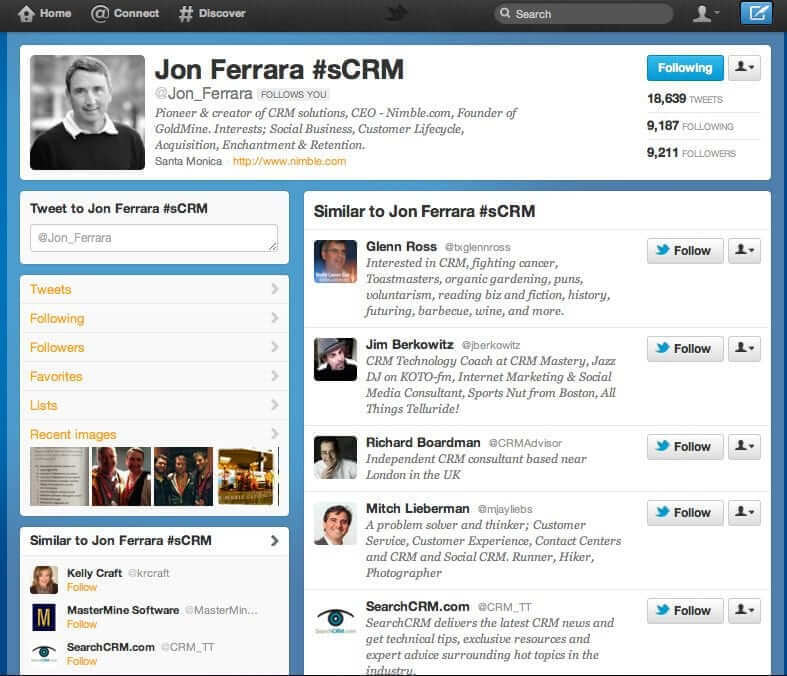Open the fourth recent image thumbnail
Viewport: 787px width, 676px height.
point(246,476)
